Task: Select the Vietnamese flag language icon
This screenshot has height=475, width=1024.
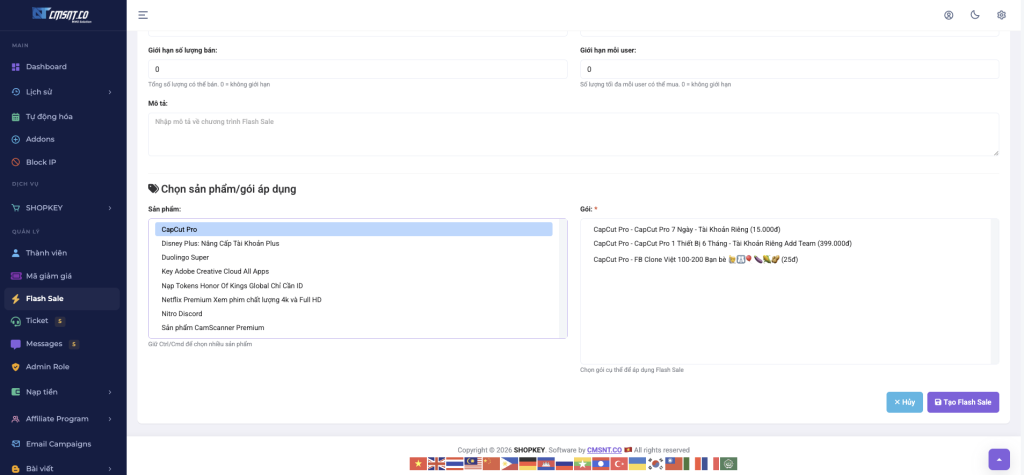Action: coord(418,464)
